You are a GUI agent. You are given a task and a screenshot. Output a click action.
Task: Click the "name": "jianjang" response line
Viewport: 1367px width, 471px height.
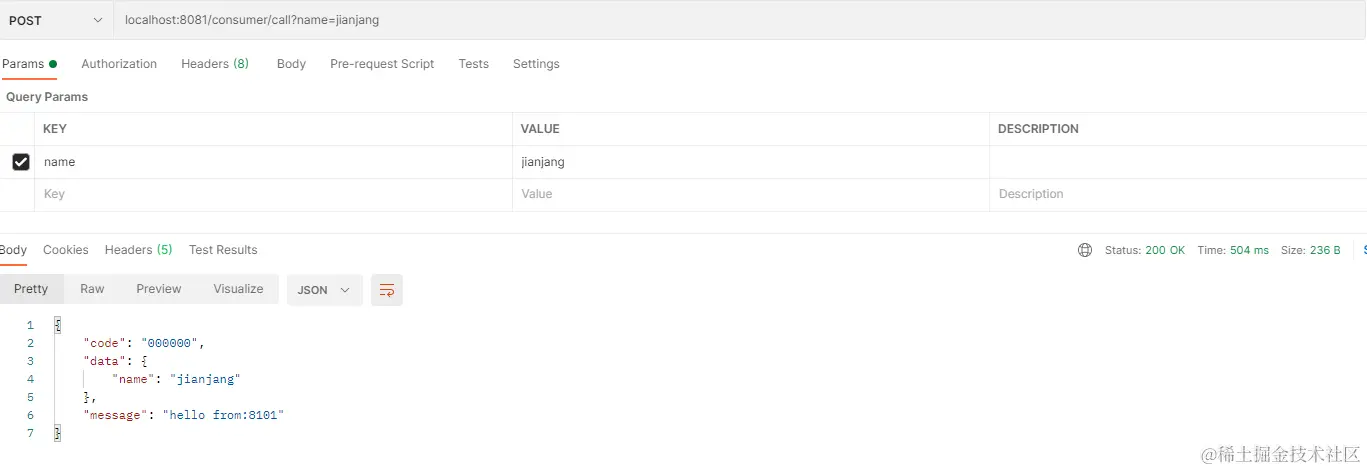[177, 379]
